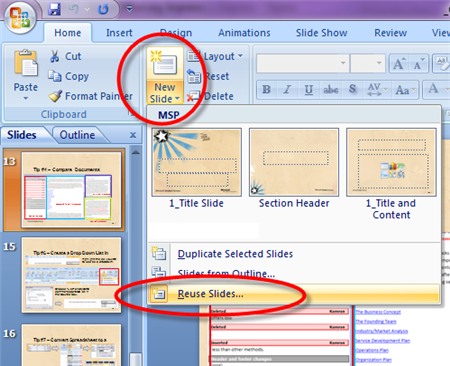The width and height of the screenshot is (450, 366).
Task: Click the slide panel scrollbar up arrow
Action: tap(136, 153)
